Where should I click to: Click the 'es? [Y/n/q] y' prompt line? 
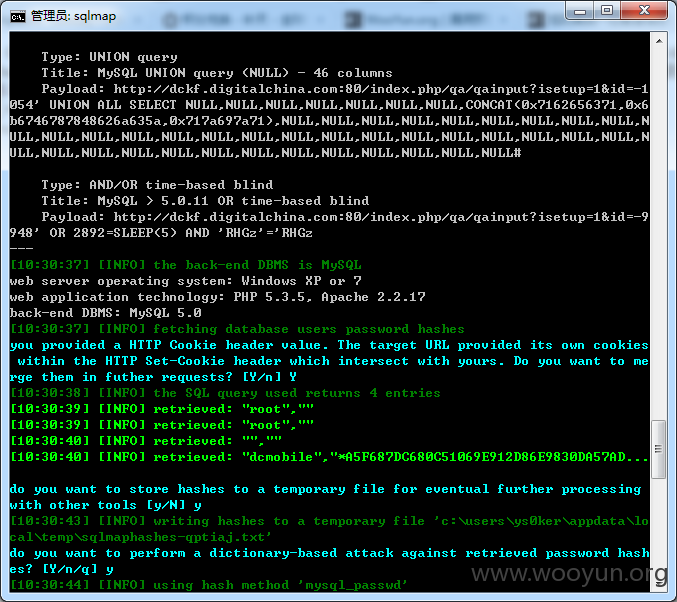pyautogui.click(x=61, y=569)
